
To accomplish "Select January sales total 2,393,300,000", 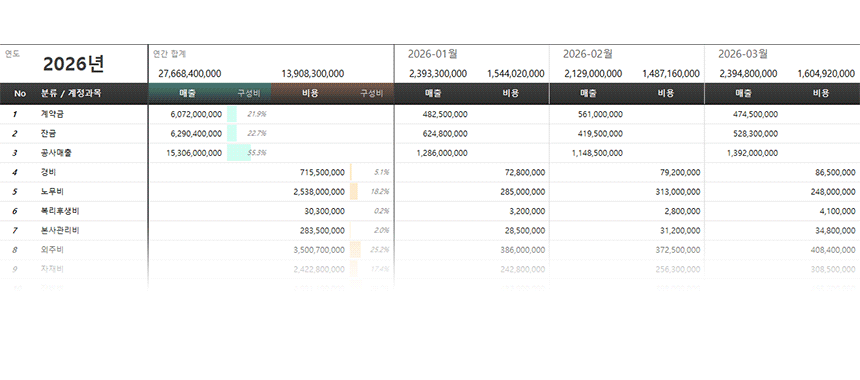I will (438, 73).
